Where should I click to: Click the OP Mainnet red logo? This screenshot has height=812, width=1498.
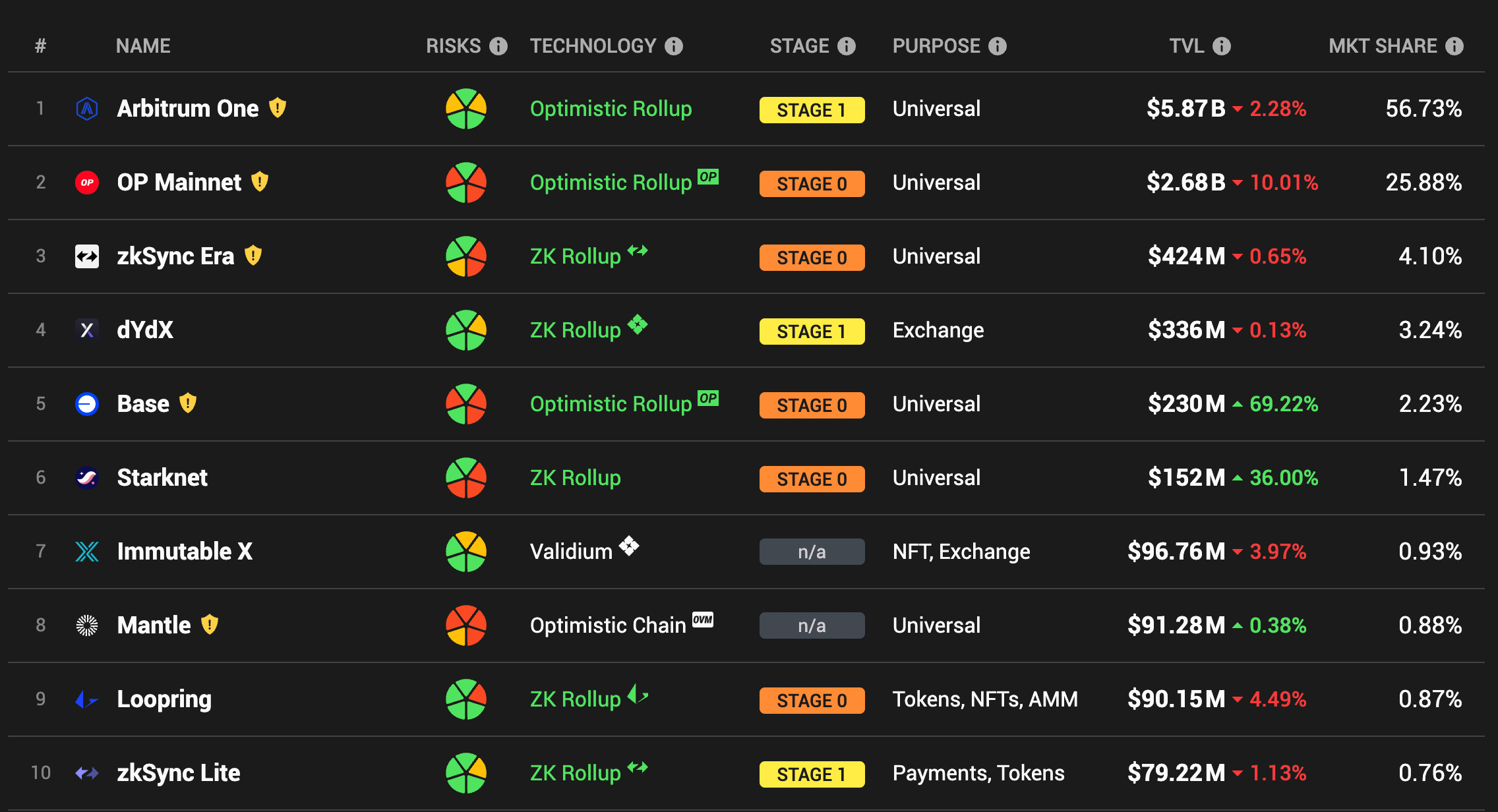(x=87, y=183)
